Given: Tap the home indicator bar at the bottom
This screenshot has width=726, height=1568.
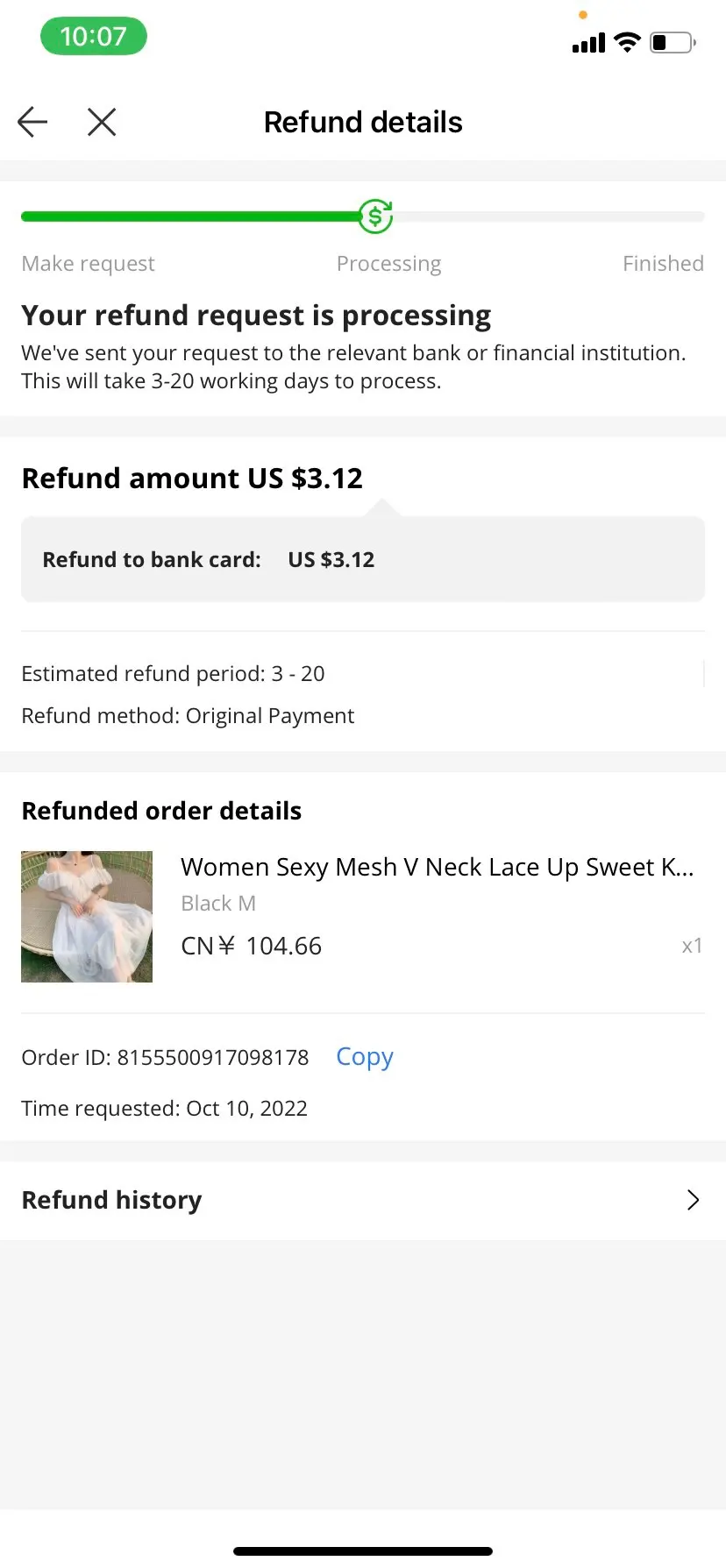Looking at the screenshot, I should click(363, 1551).
